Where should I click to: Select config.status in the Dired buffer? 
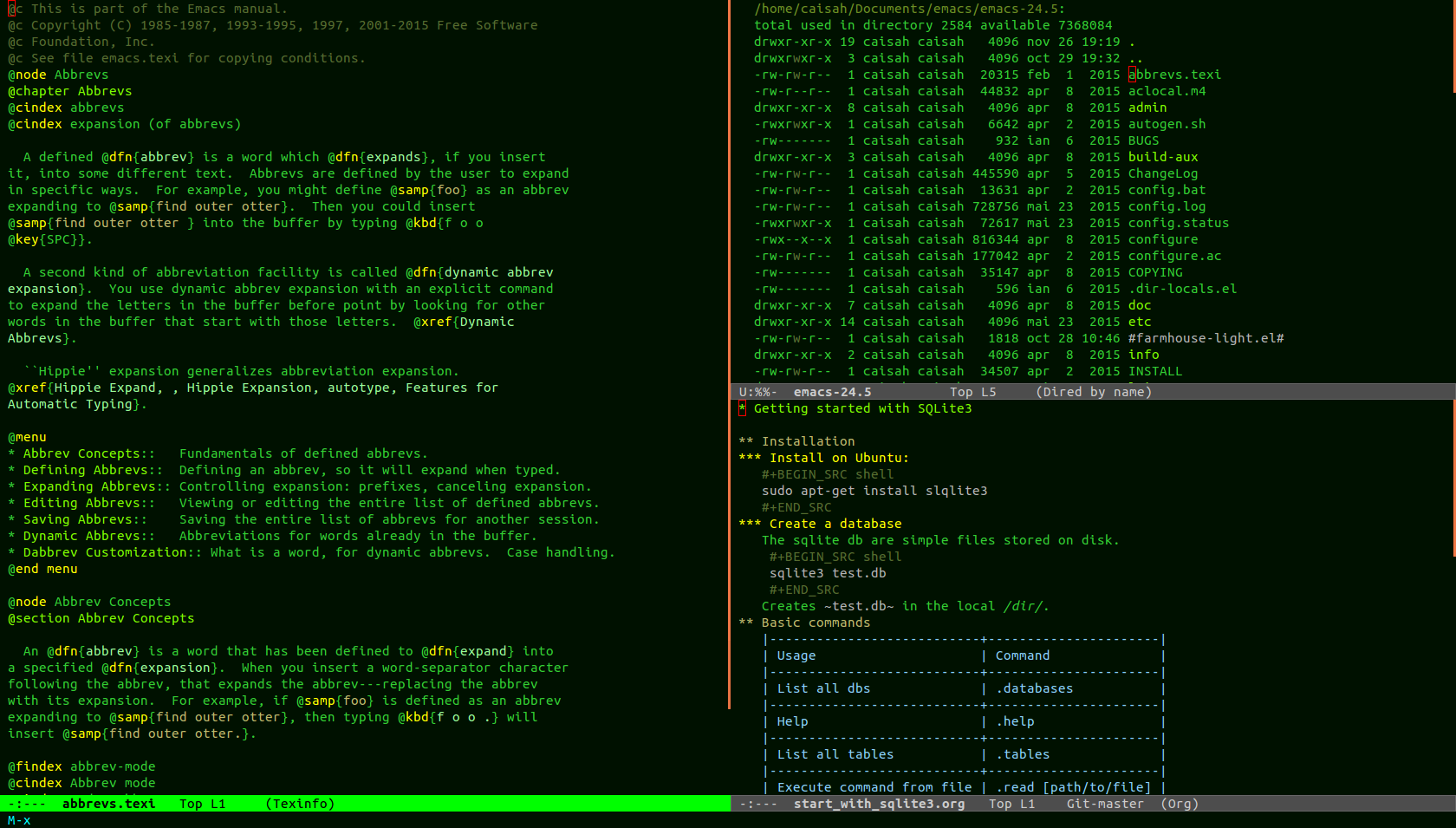(1179, 223)
